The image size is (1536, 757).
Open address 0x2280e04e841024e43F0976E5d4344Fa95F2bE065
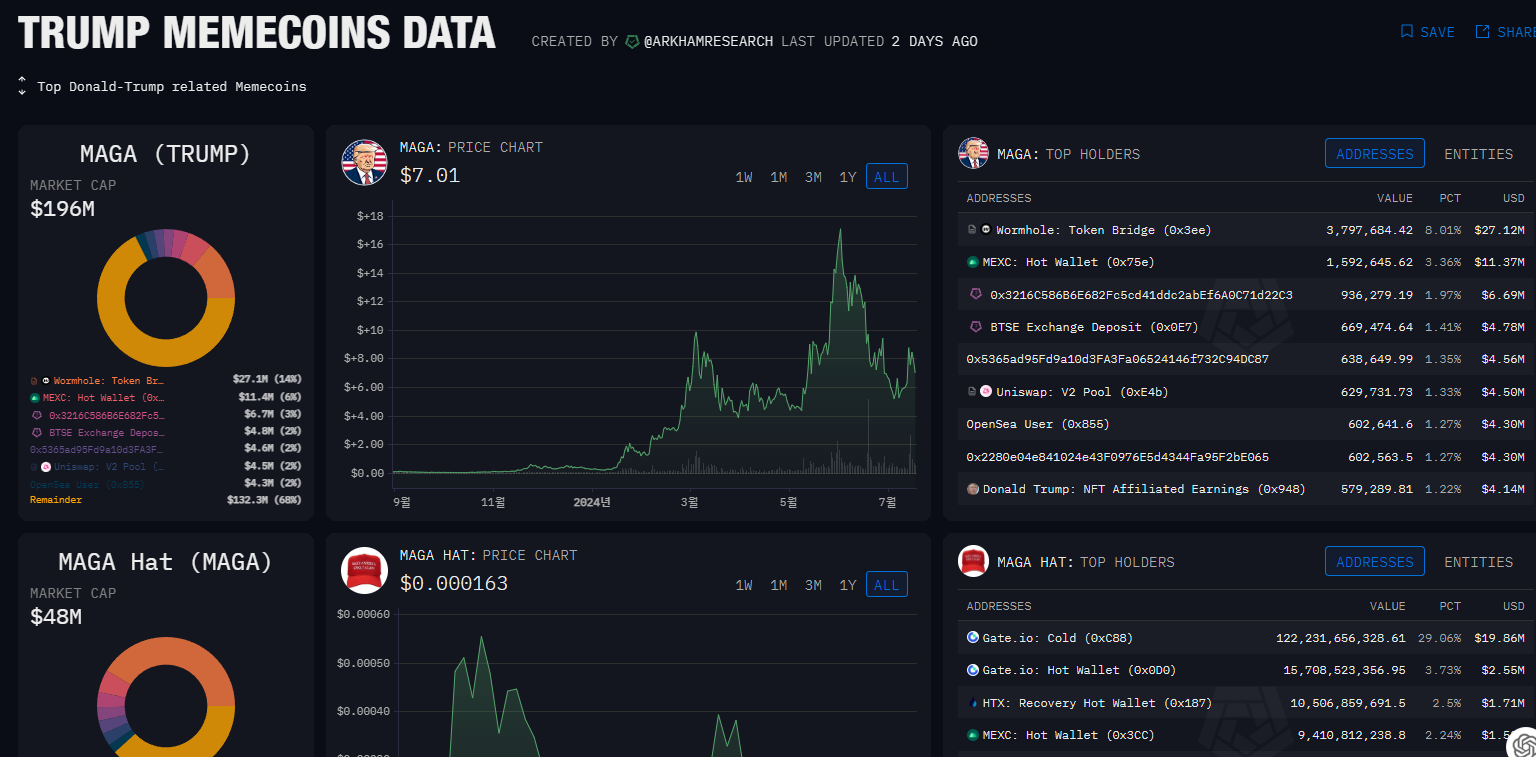[1117, 457]
